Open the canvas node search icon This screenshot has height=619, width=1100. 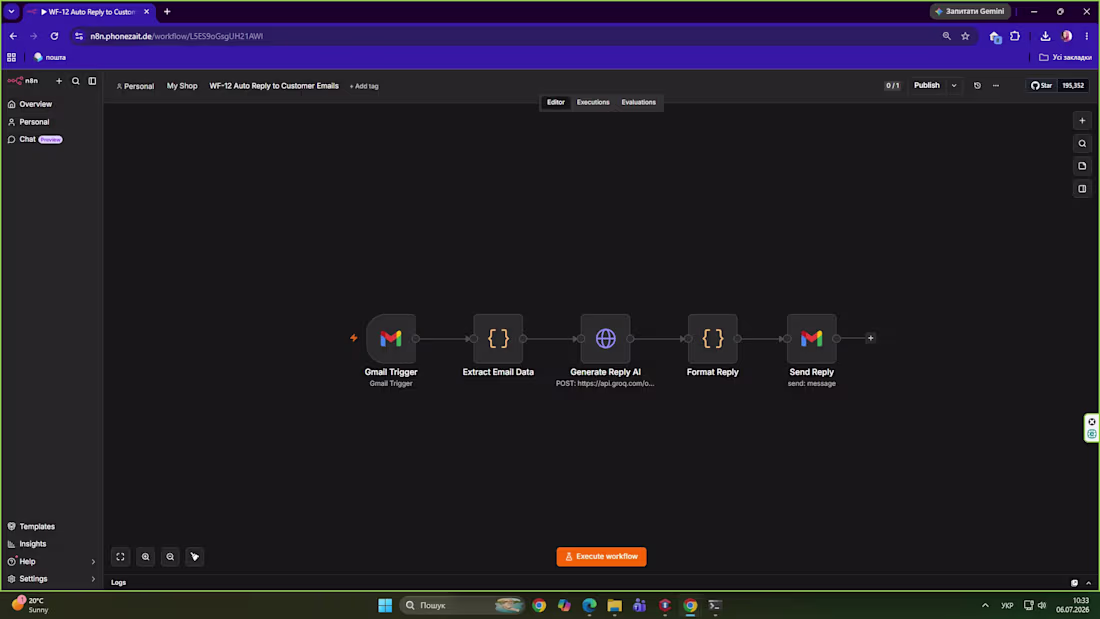(x=1082, y=143)
